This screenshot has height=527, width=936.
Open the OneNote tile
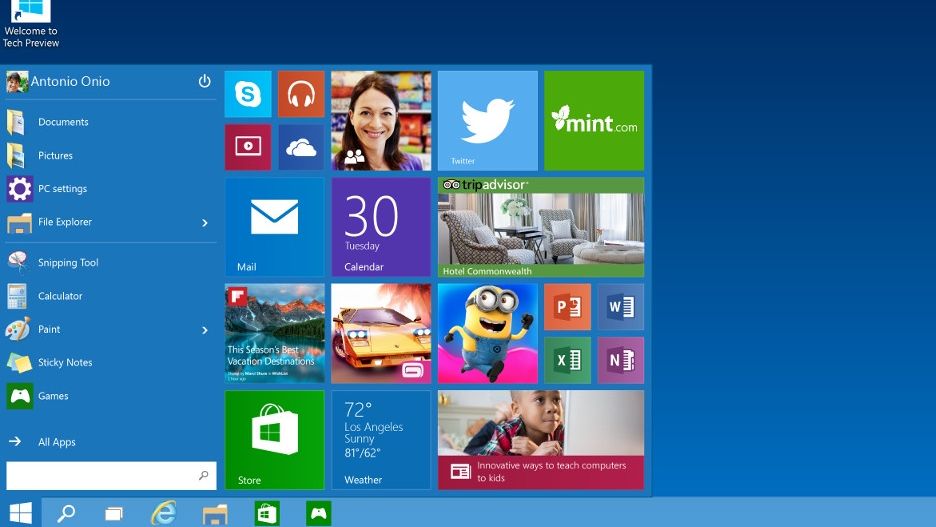coord(621,360)
